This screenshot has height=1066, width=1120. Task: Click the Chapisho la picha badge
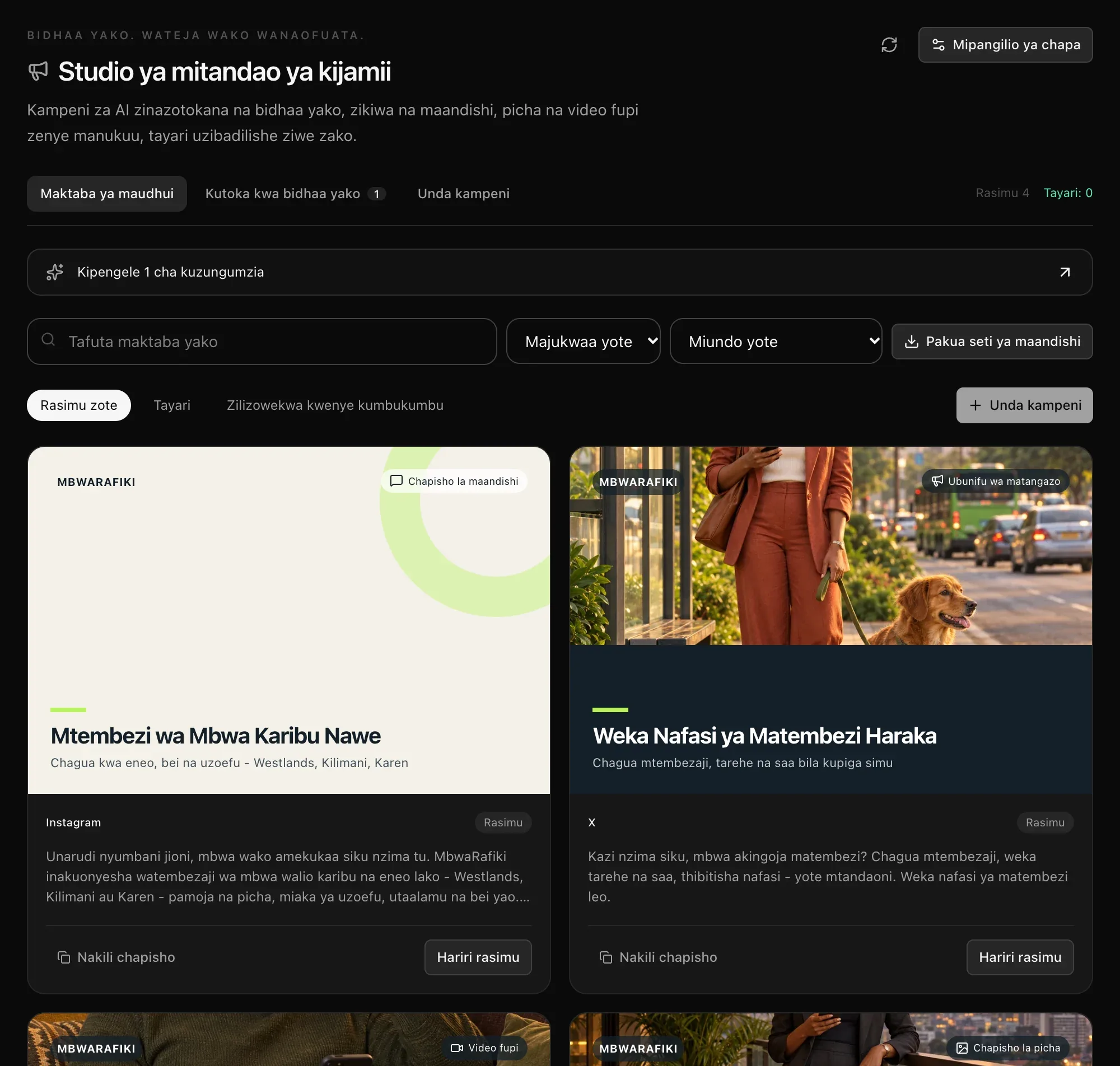pos(1008,1048)
